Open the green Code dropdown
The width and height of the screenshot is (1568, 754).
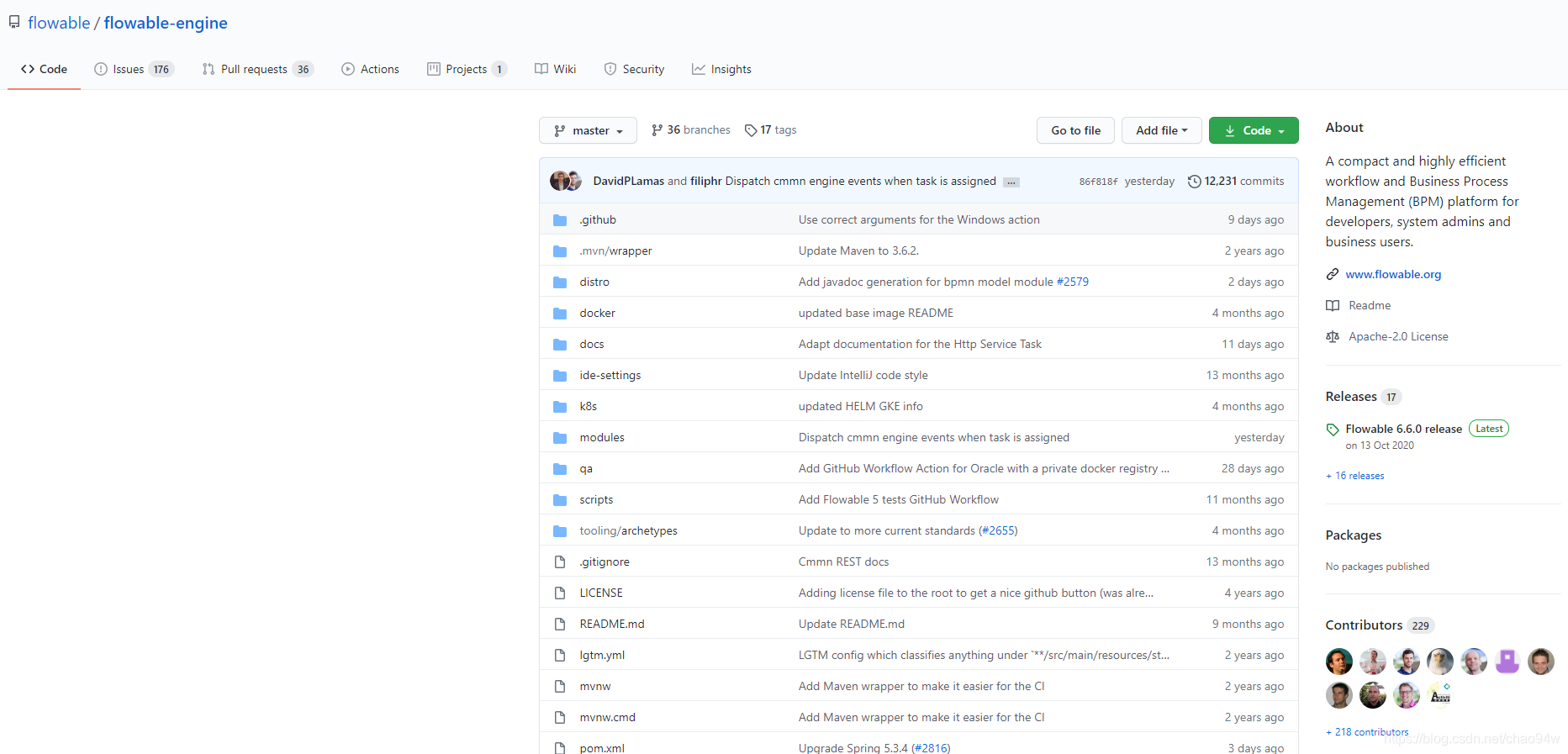pos(1254,130)
